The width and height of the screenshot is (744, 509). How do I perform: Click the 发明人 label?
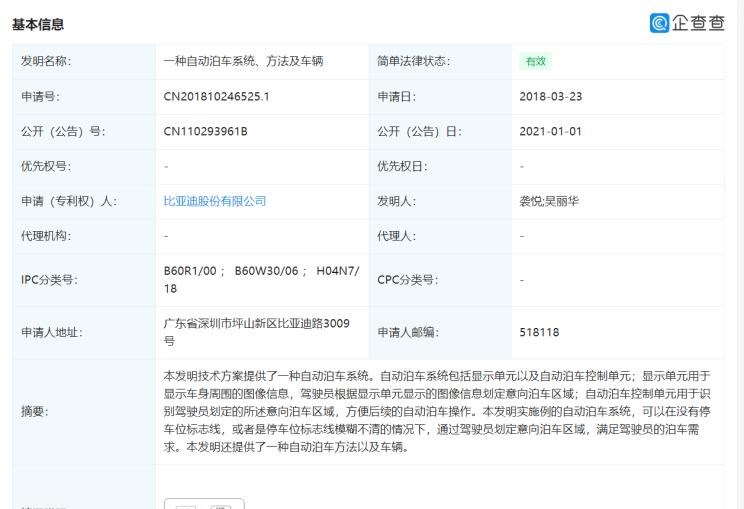click(x=397, y=201)
